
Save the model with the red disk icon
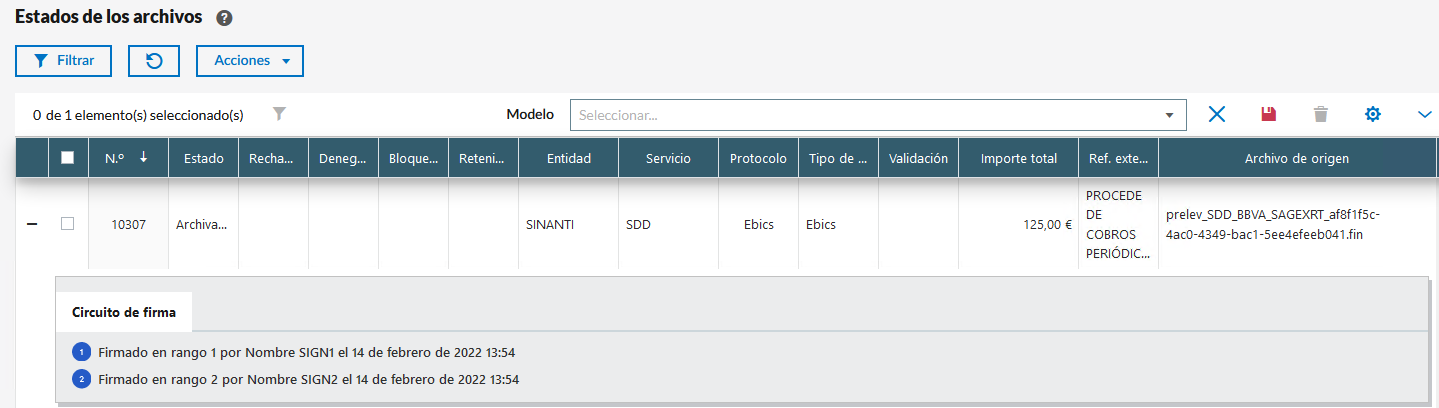1269,114
